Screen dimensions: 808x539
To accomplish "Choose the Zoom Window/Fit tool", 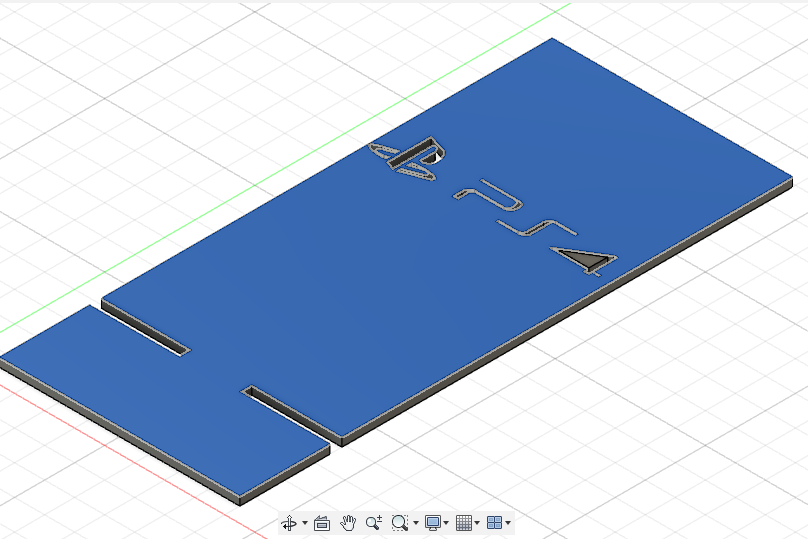I will pyautogui.click(x=399, y=523).
